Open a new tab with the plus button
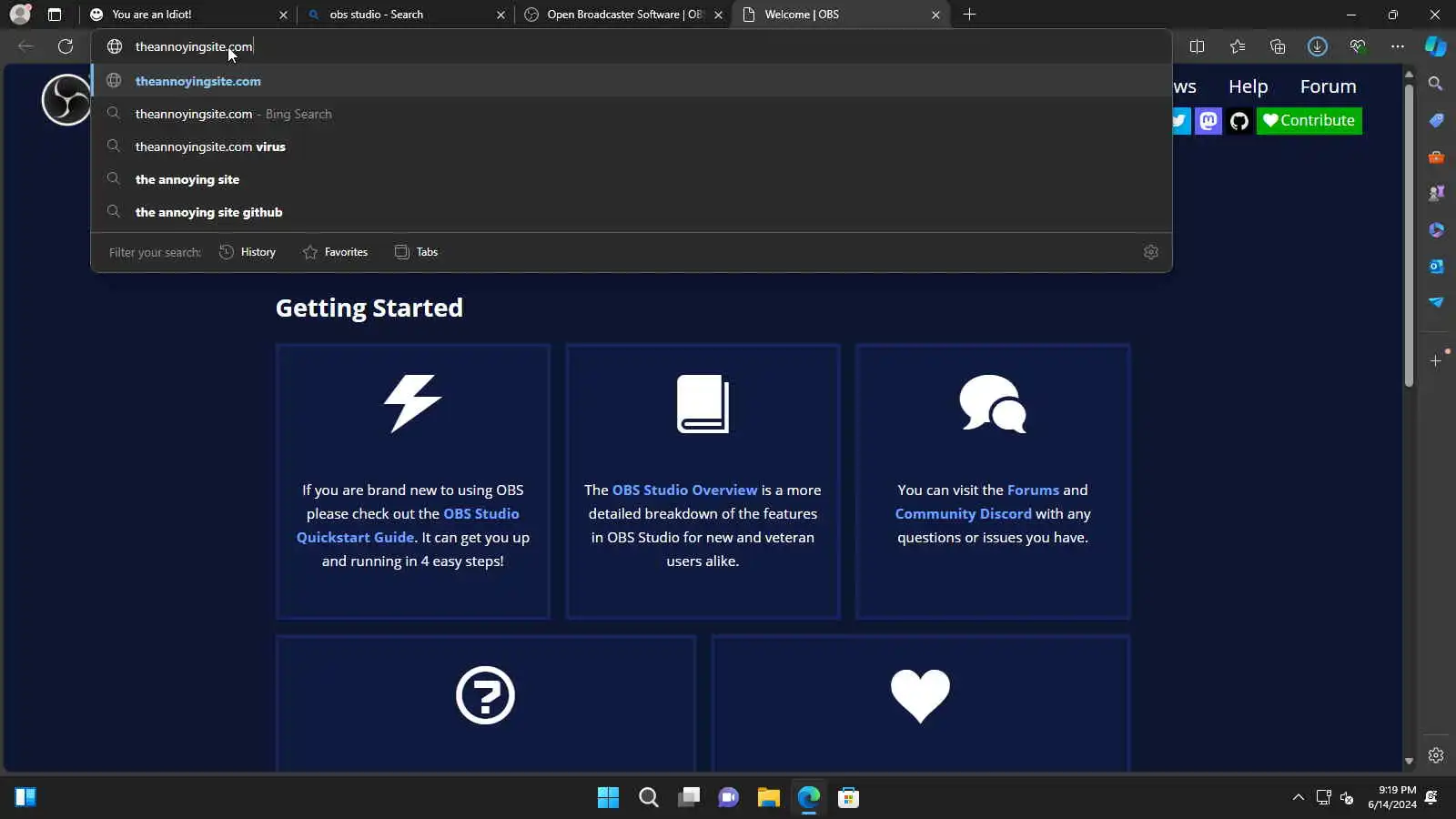The image size is (1456, 819). (969, 15)
